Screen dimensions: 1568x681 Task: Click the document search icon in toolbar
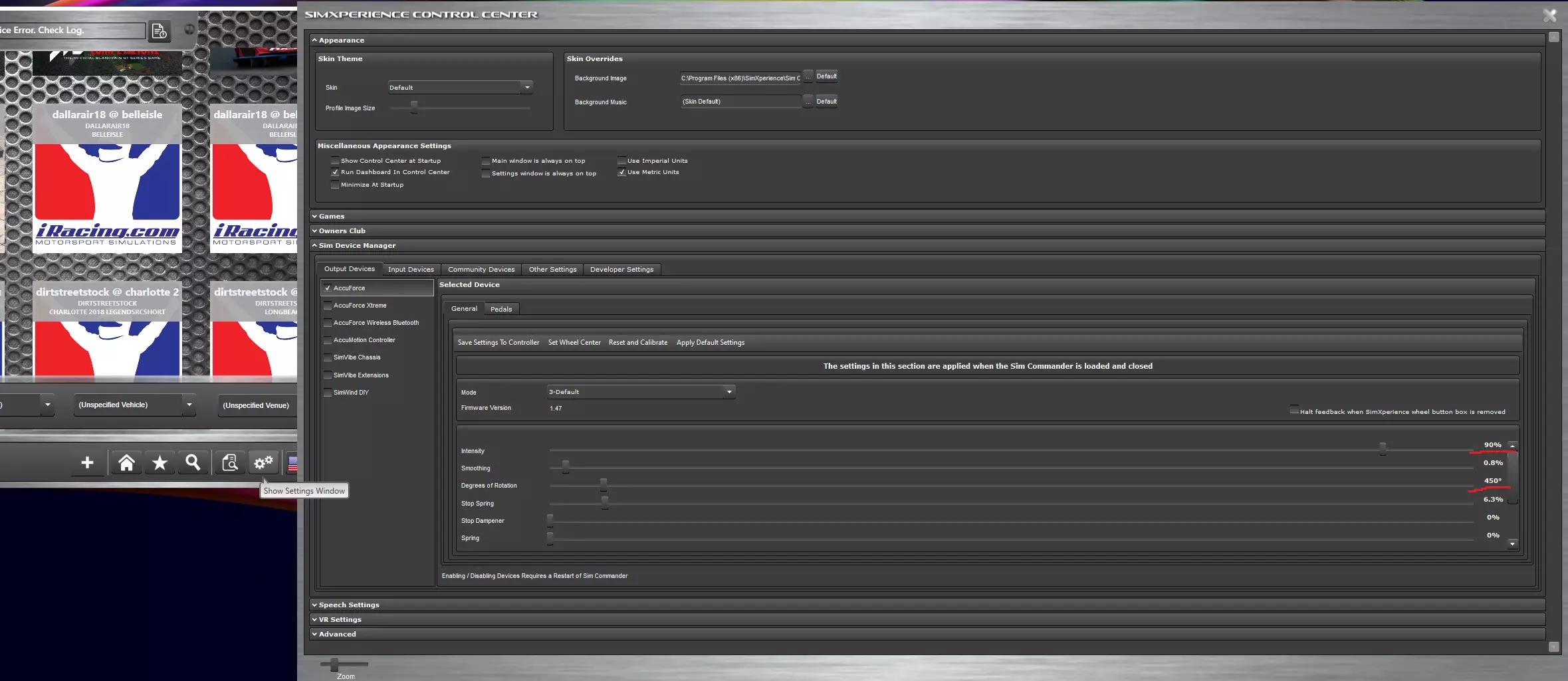point(230,462)
